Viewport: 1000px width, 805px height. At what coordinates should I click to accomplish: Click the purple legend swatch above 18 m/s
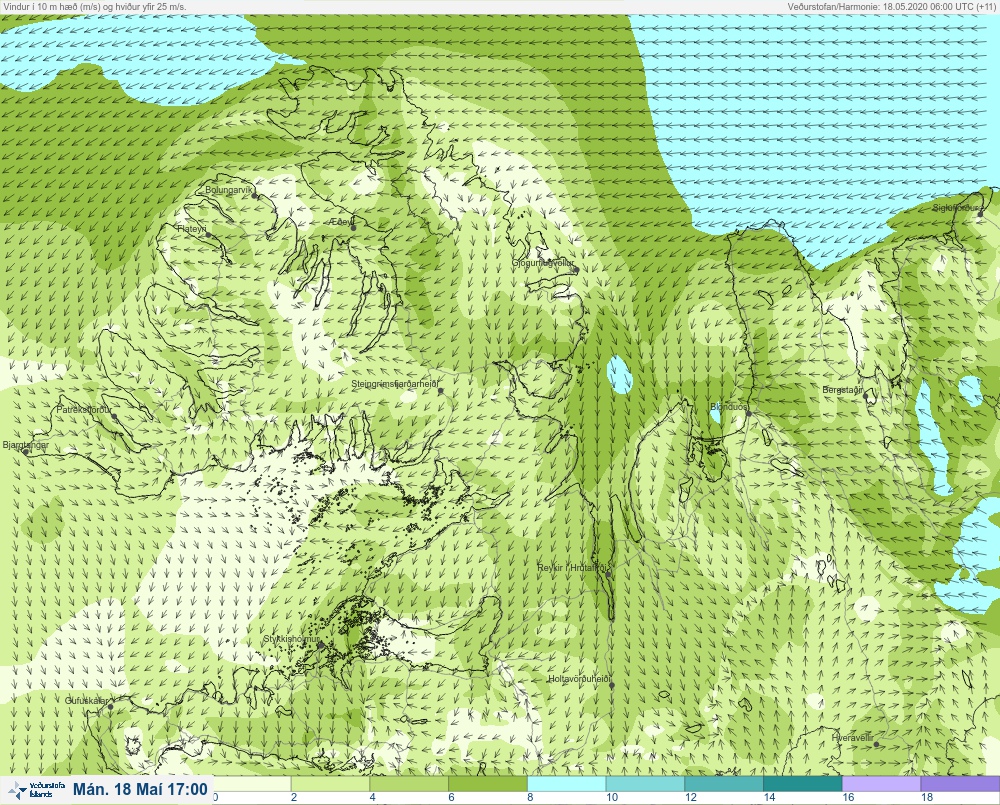coord(960,783)
